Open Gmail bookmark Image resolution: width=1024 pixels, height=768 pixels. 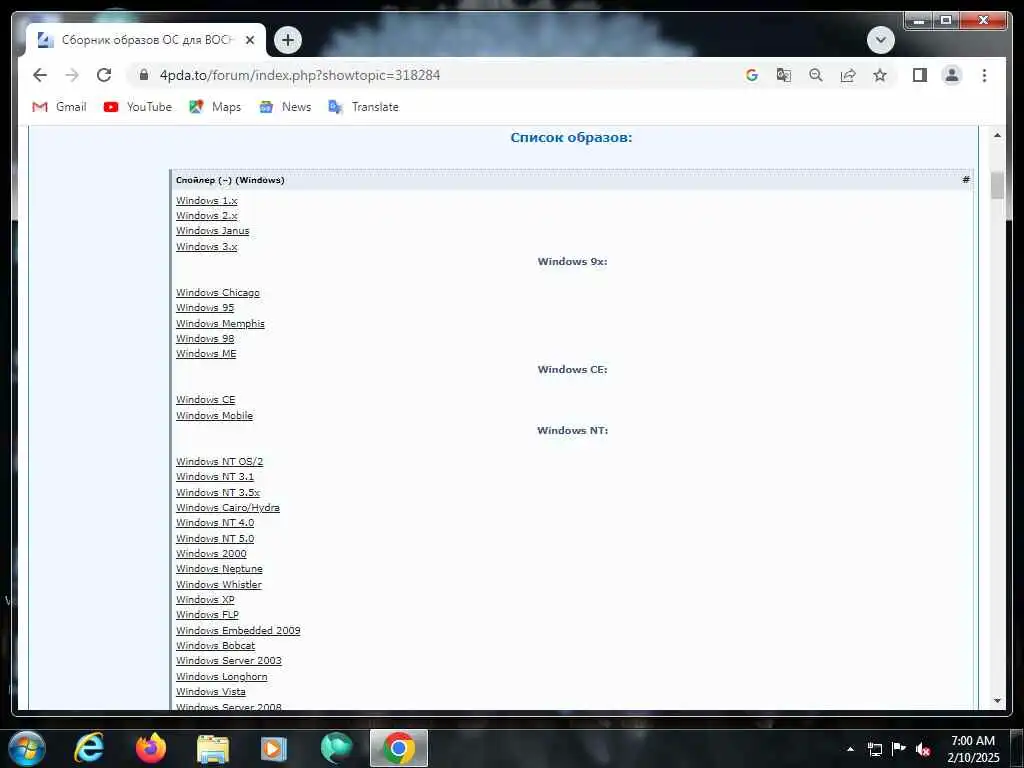coord(59,107)
